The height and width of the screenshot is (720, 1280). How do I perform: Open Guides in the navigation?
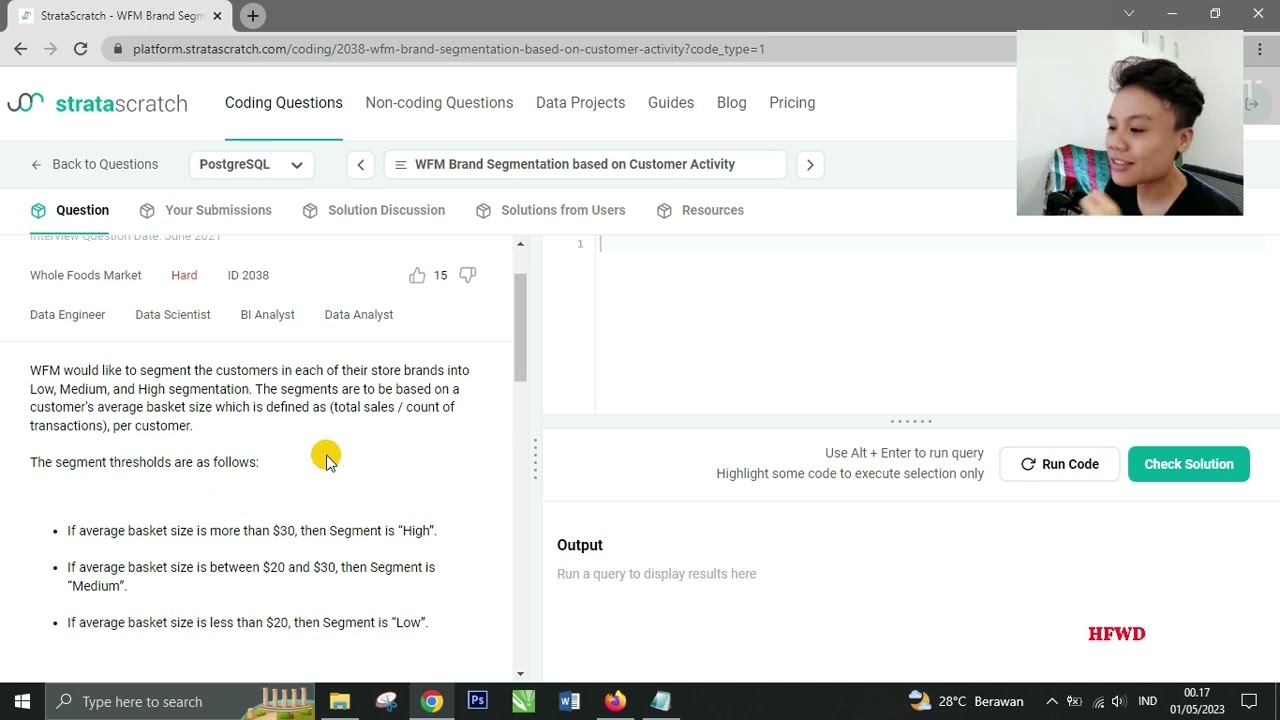click(671, 103)
